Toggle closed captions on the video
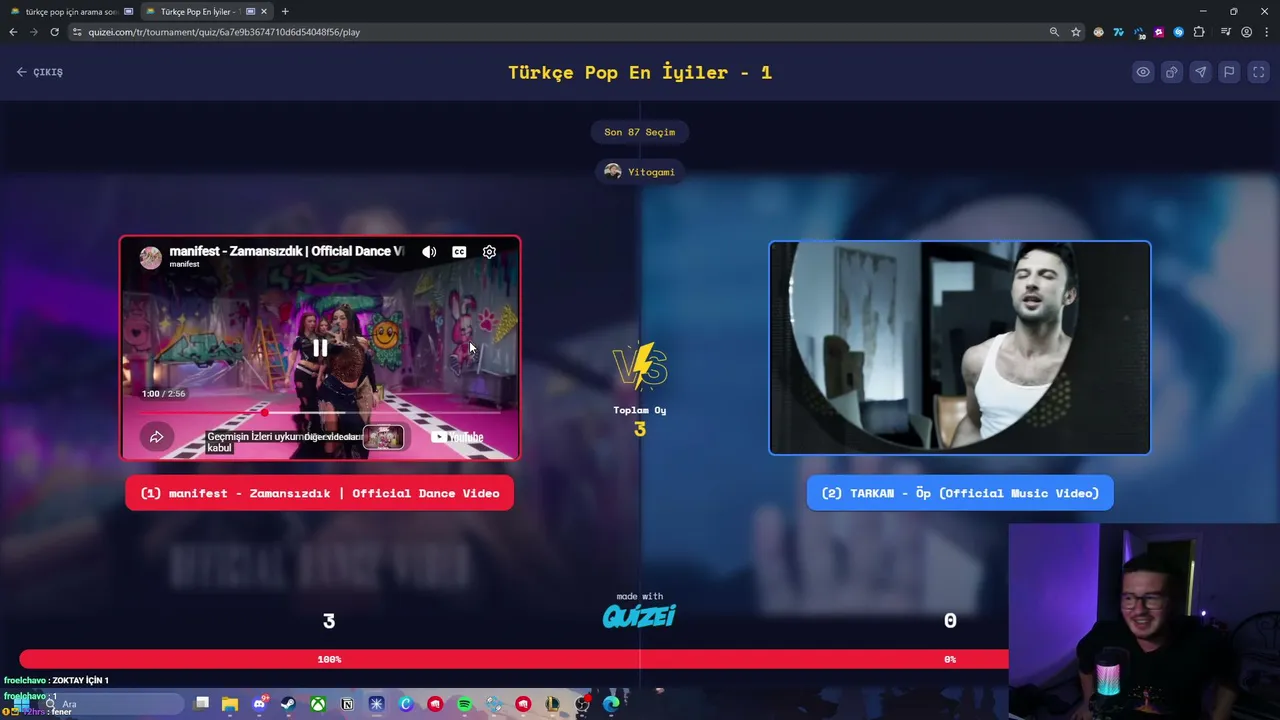This screenshot has height=720, width=1280. point(459,252)
